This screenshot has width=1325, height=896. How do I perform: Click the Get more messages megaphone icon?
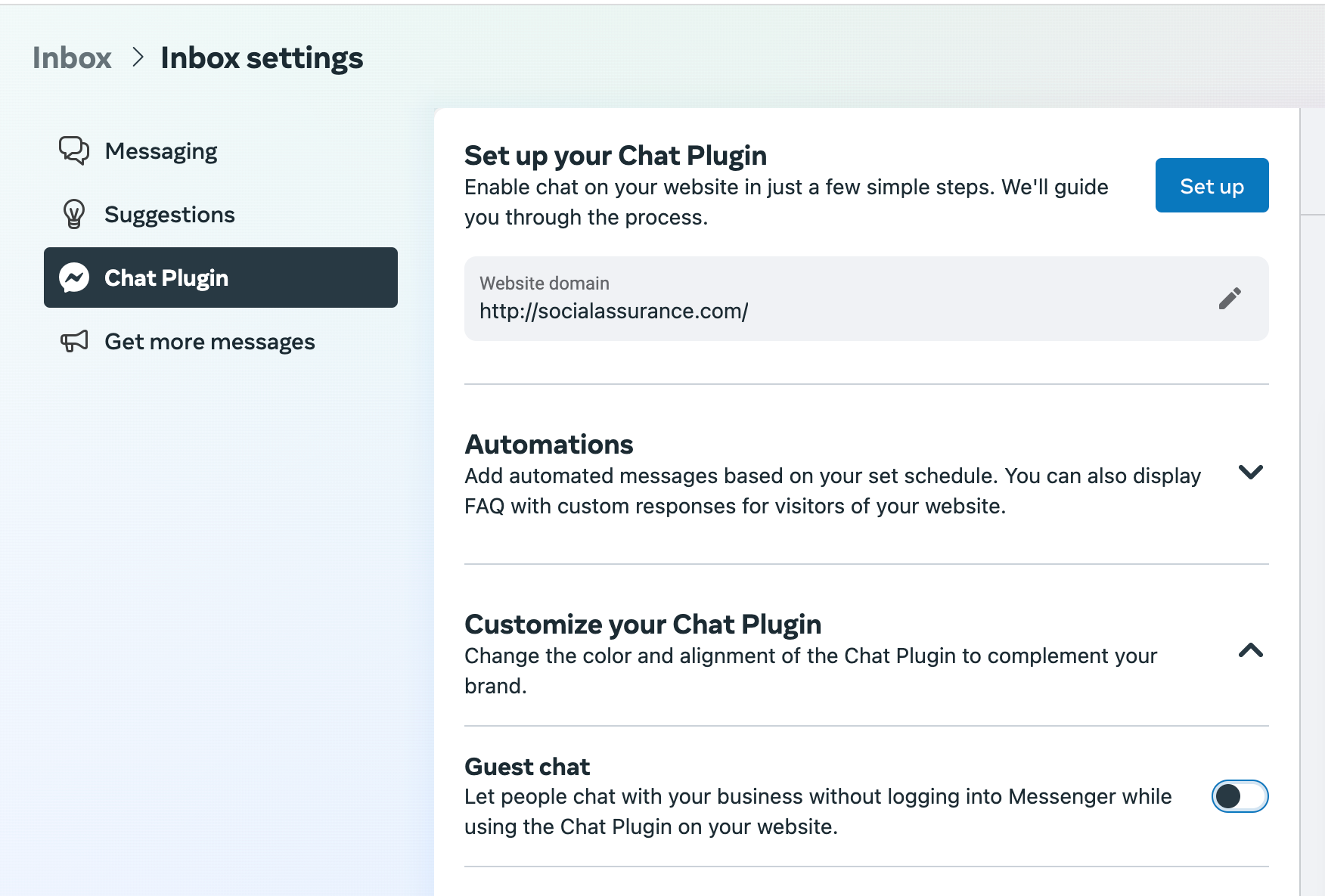74,341
